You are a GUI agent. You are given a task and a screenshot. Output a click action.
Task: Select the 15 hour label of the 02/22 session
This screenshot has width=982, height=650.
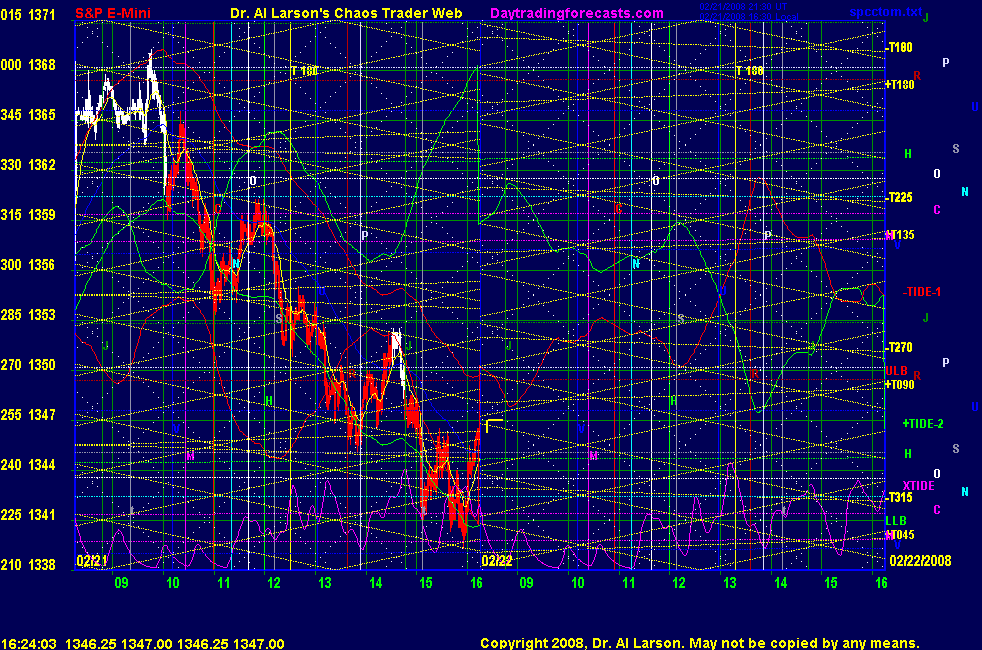click(x=830, y=583)
